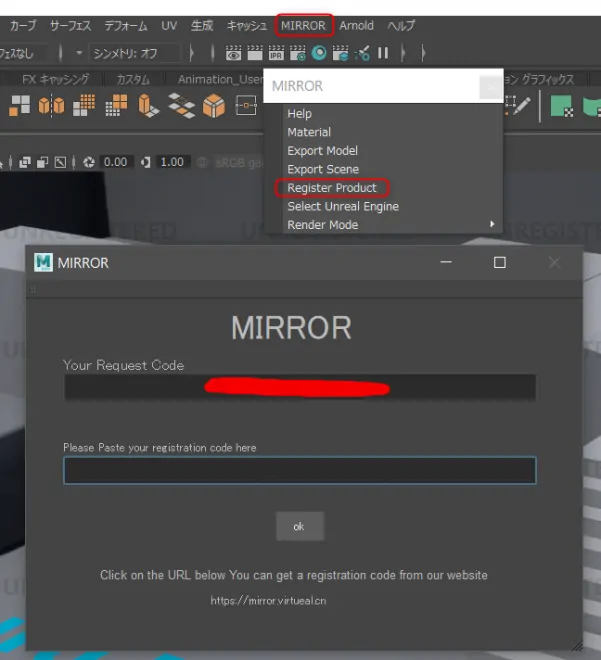Screen dimensions: 601x660
Task: Open the ヘルプ menu
Action: (401, 26)
